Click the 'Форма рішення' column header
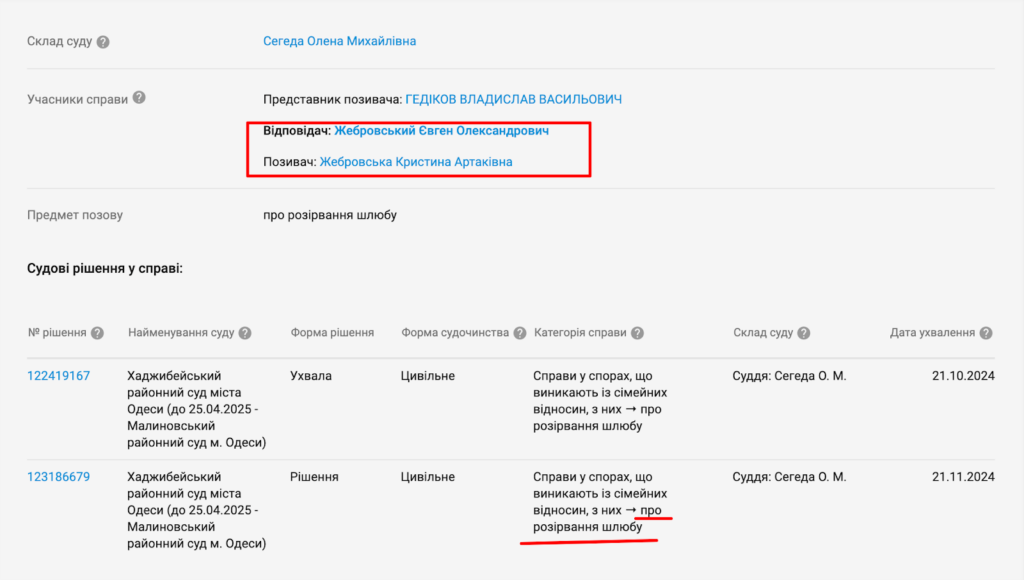The height and width of the screenshot is (580, 1024). (332, 333)
